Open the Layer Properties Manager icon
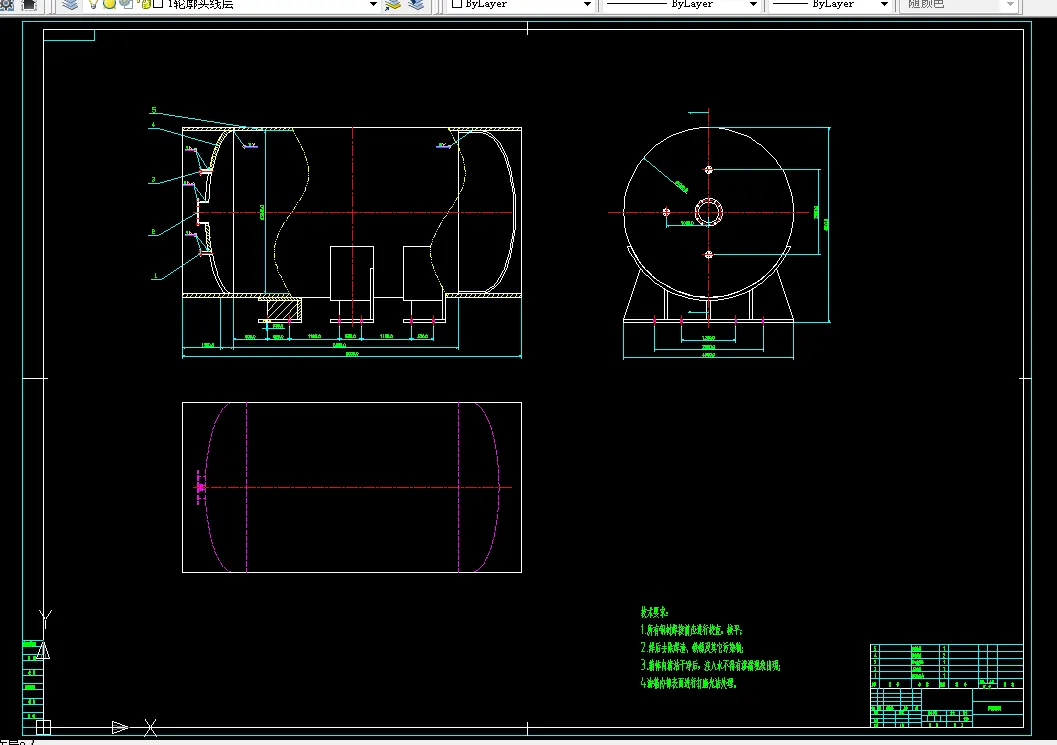 70,5
